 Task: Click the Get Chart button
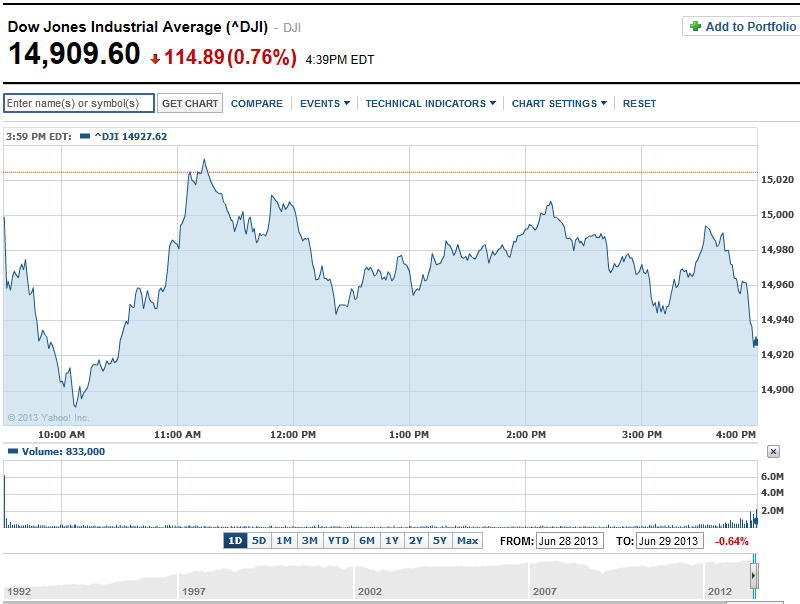[190, 103]
